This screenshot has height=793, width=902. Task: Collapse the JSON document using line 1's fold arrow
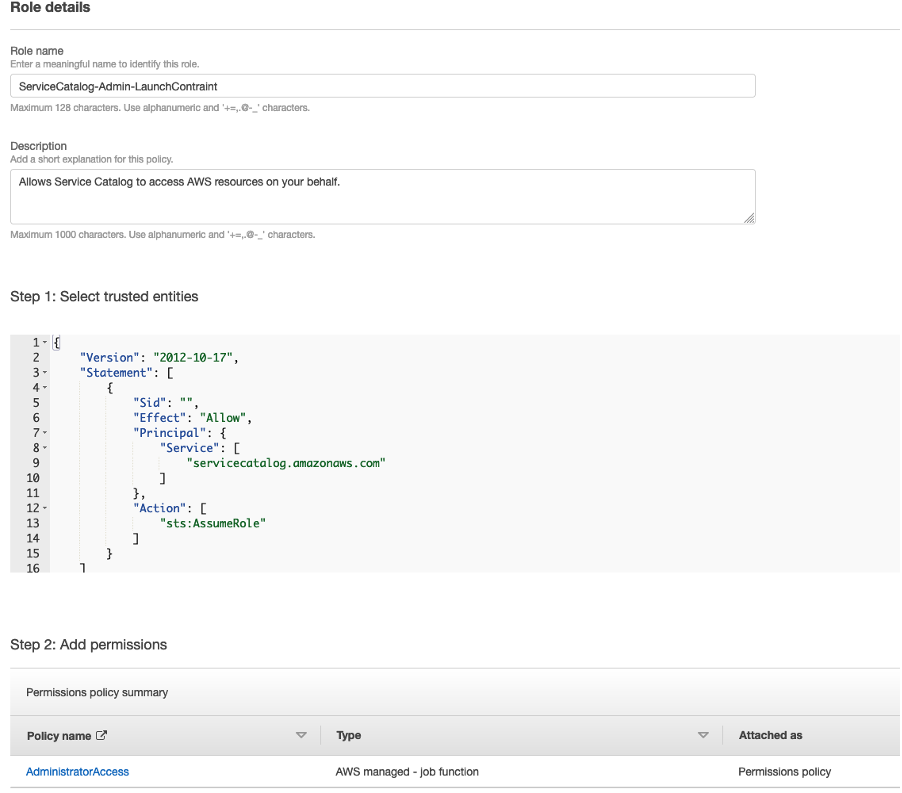point(43,342)
